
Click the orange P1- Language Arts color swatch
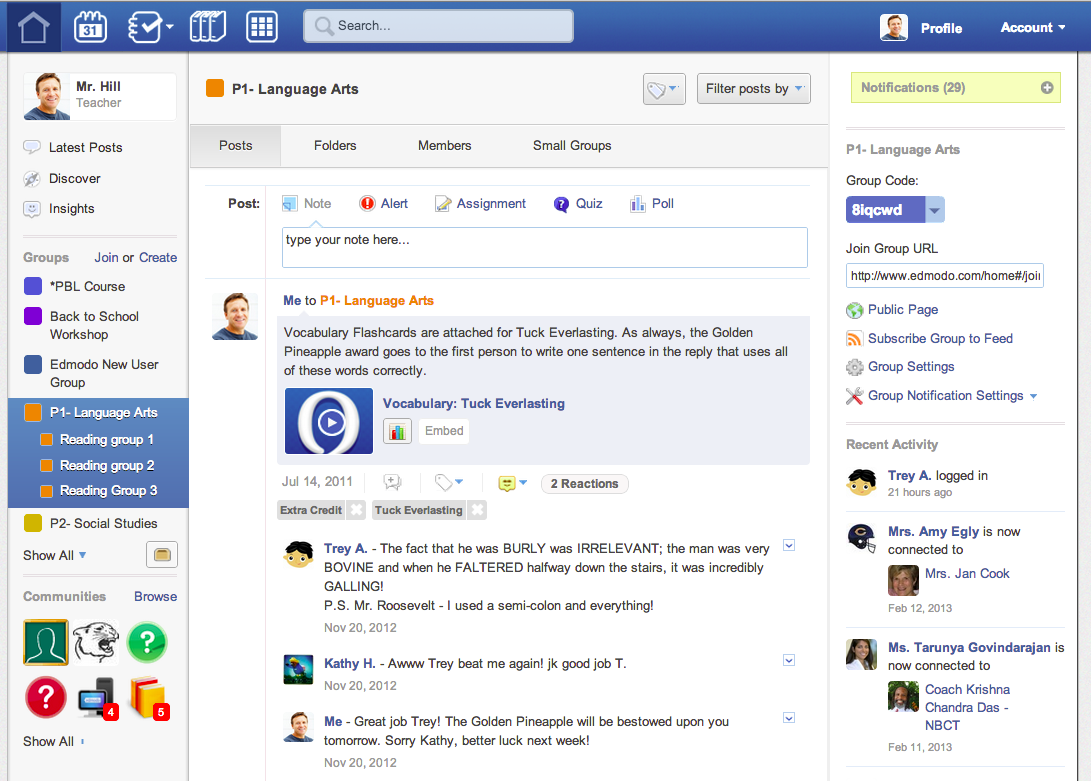tap(215, 89)
